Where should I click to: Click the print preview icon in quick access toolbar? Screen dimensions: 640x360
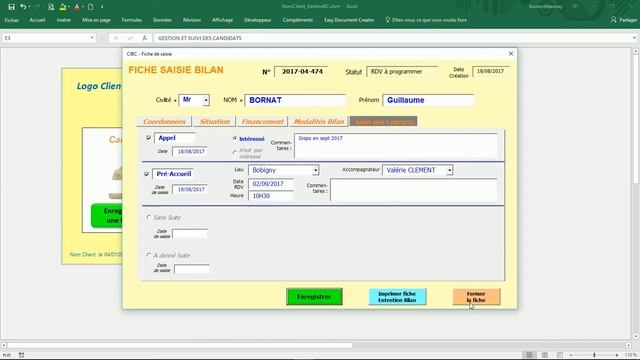click(x=51, y=7)
